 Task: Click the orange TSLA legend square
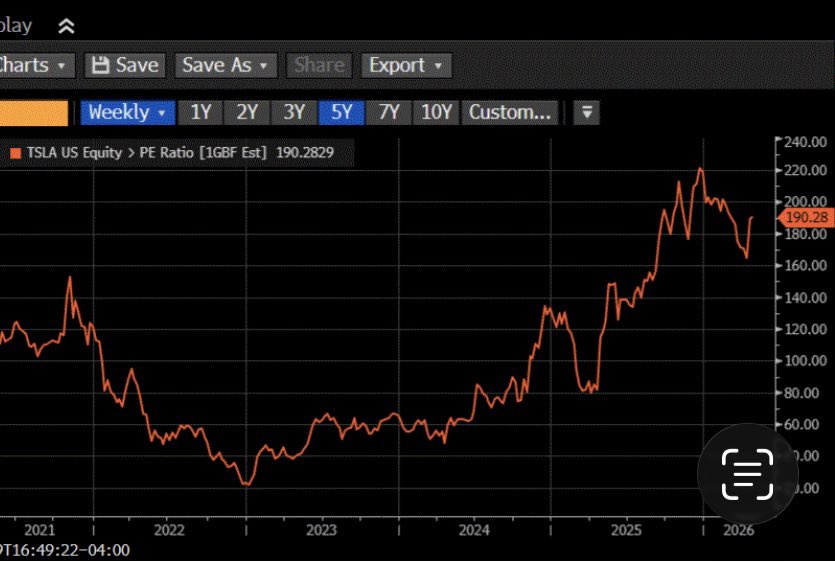[15, 154]
